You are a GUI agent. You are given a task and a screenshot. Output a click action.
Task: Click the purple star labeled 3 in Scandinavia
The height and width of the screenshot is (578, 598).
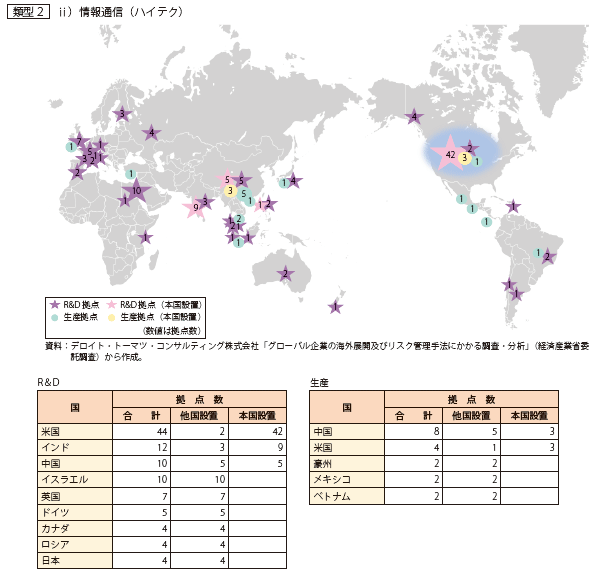click(x=122, y=113)
